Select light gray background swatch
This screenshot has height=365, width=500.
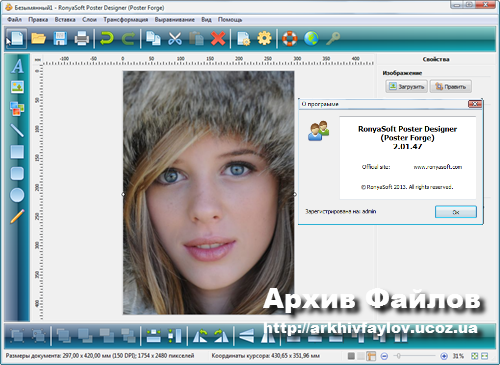[361, 356]
